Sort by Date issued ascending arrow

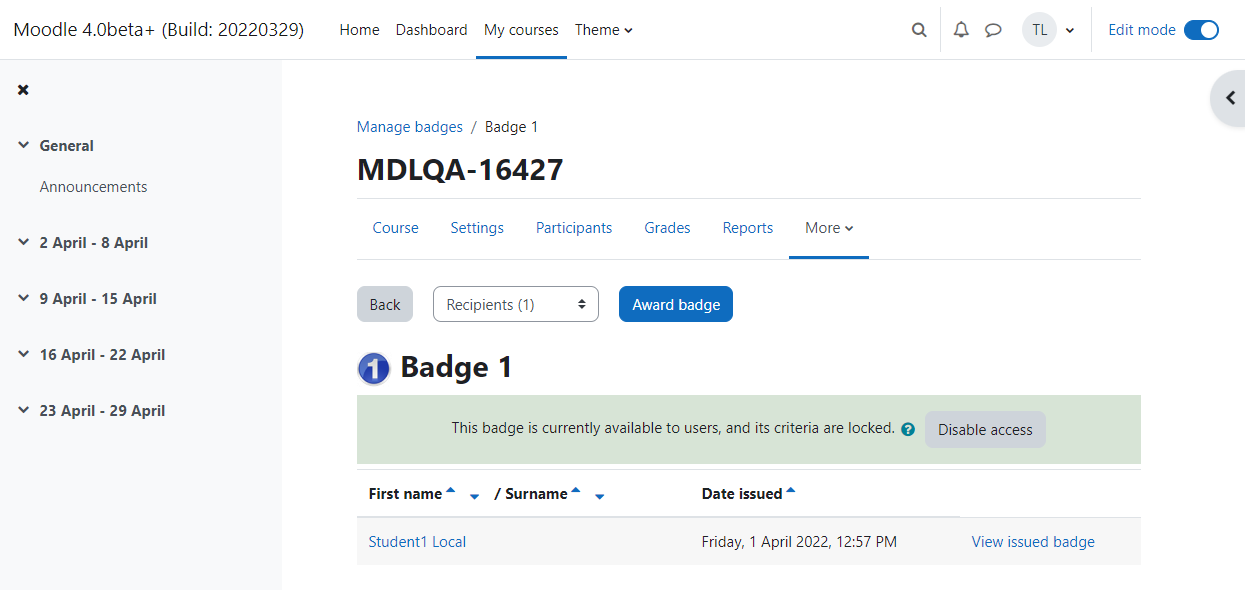pyautogui.click(x=791, y=491)
